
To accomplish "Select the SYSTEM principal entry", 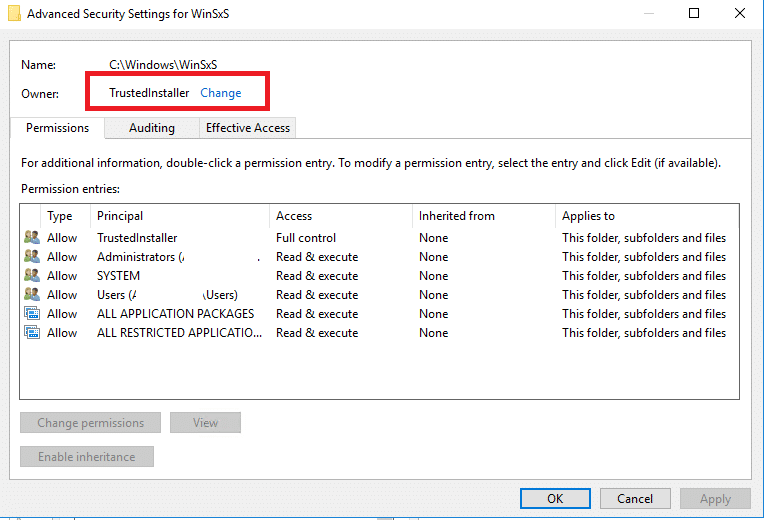I will click(118, 276).
